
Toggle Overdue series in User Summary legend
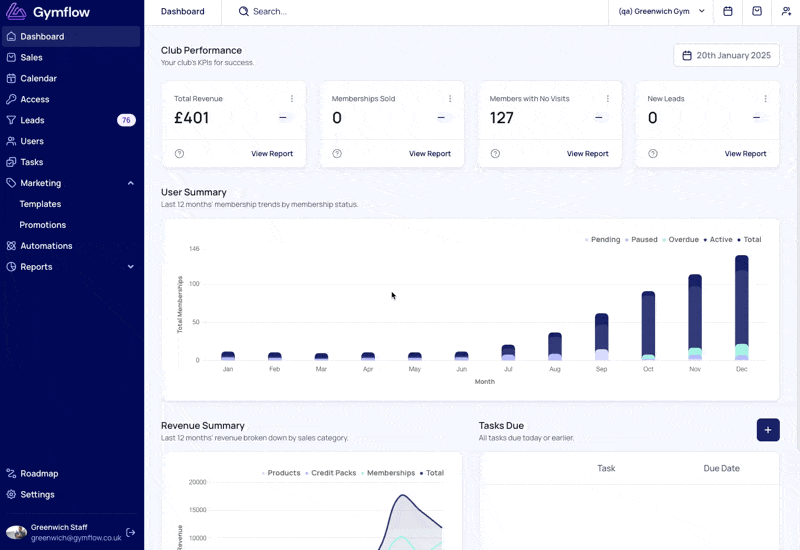pyautogui.click(x=682, y=240)
